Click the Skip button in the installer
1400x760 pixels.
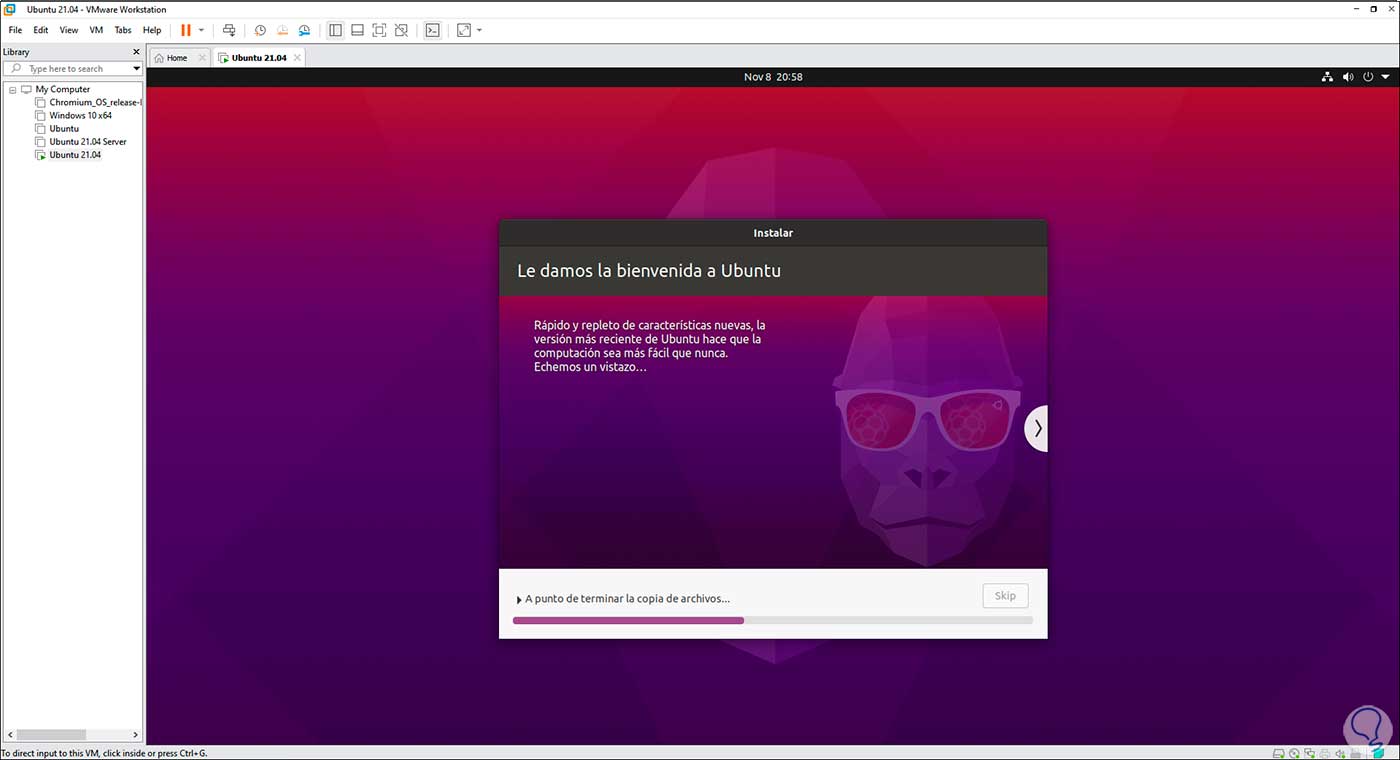[x=1005, y=596]
